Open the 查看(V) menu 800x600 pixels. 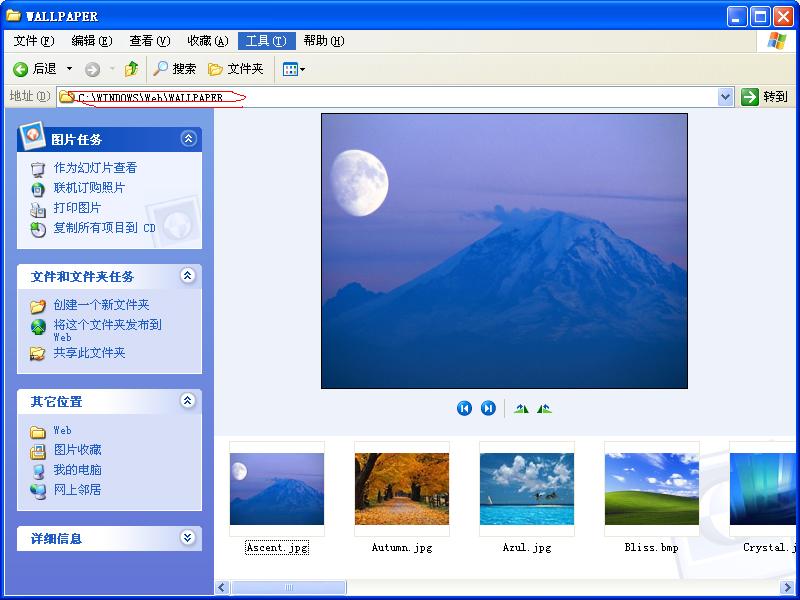pyautogui.click(x=149, y=41)
